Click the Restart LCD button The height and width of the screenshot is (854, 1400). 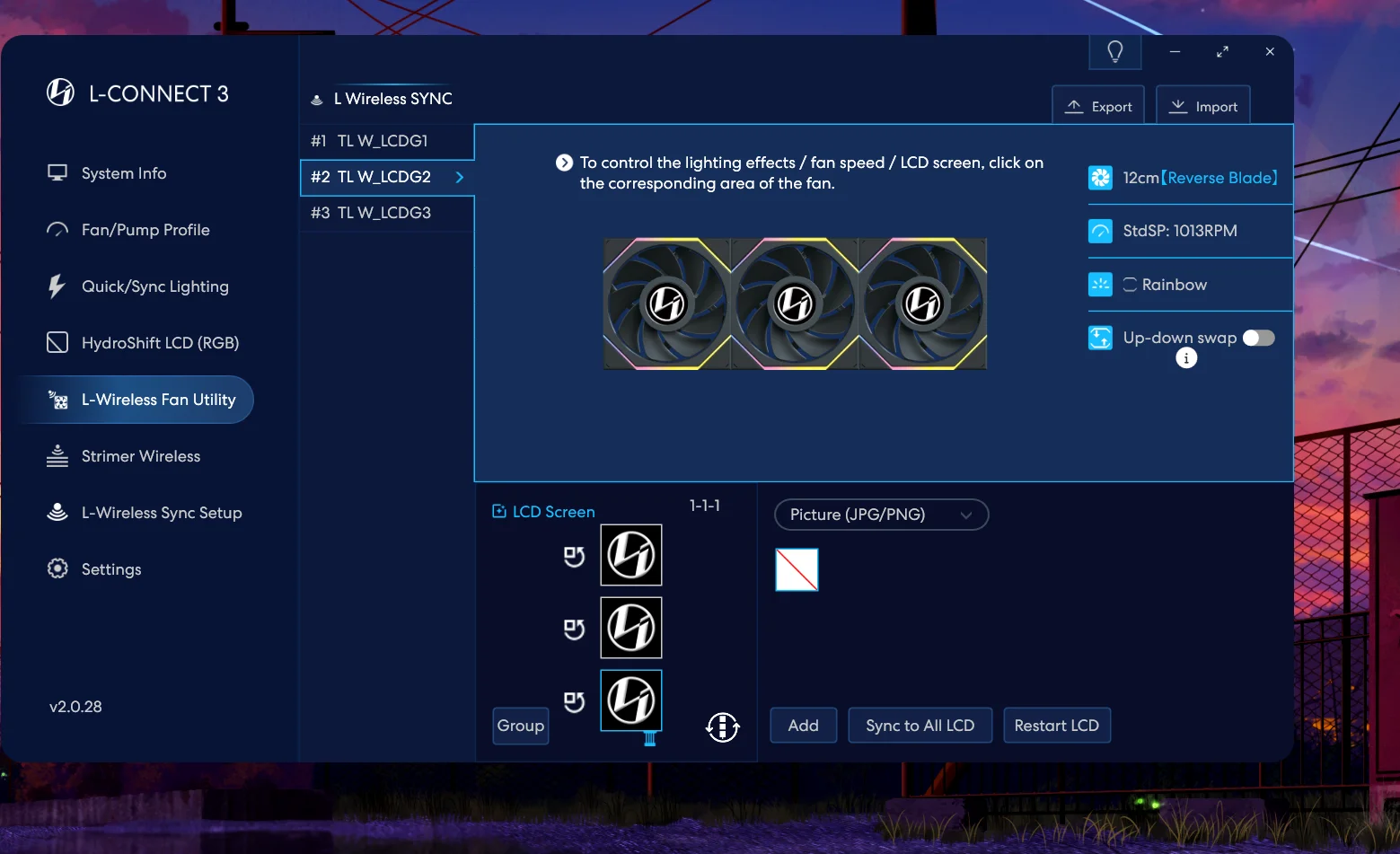pyautogui.click(x=1057, y=726)
